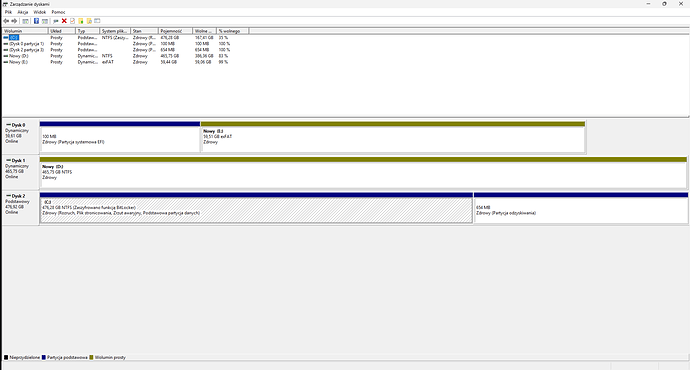
Task: Click the red X delete icon
Action: tap(64, 21)
